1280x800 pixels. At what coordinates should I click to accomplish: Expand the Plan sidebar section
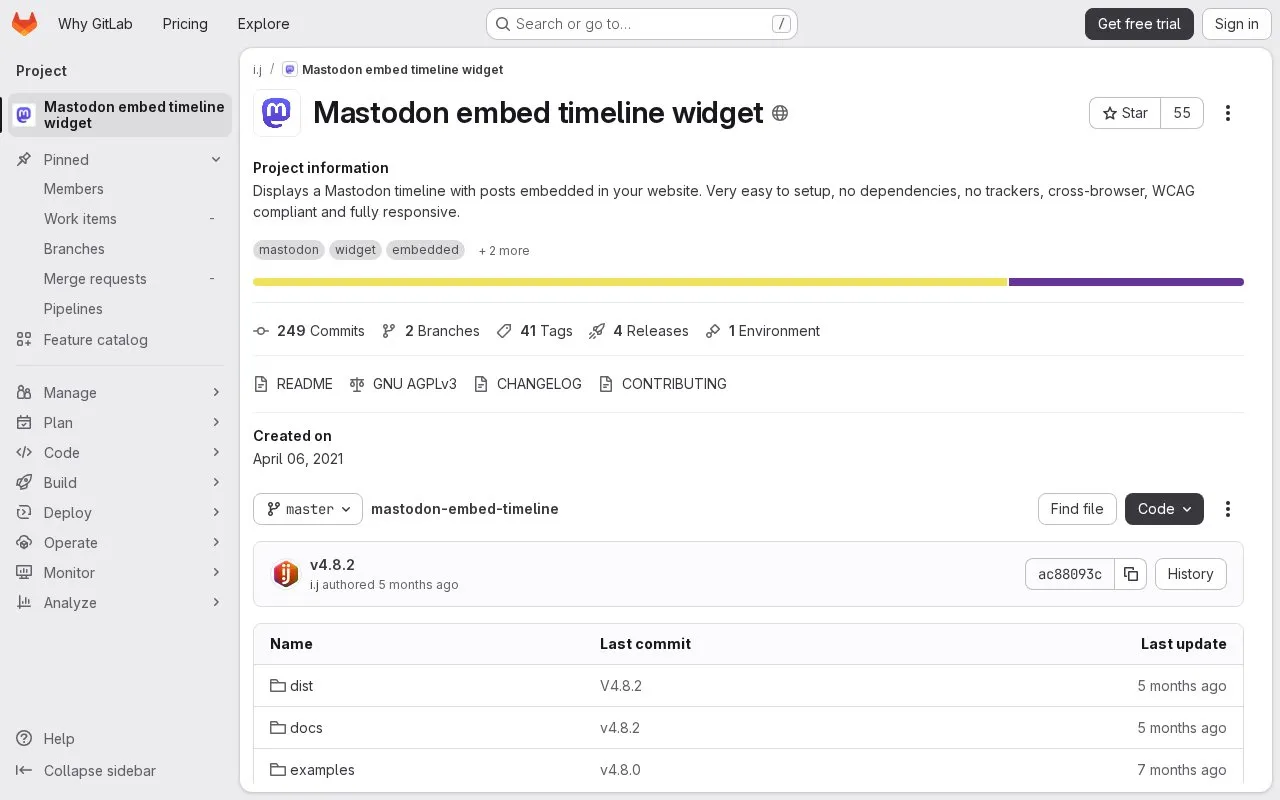pyautogui.click(x=120, y=423)
